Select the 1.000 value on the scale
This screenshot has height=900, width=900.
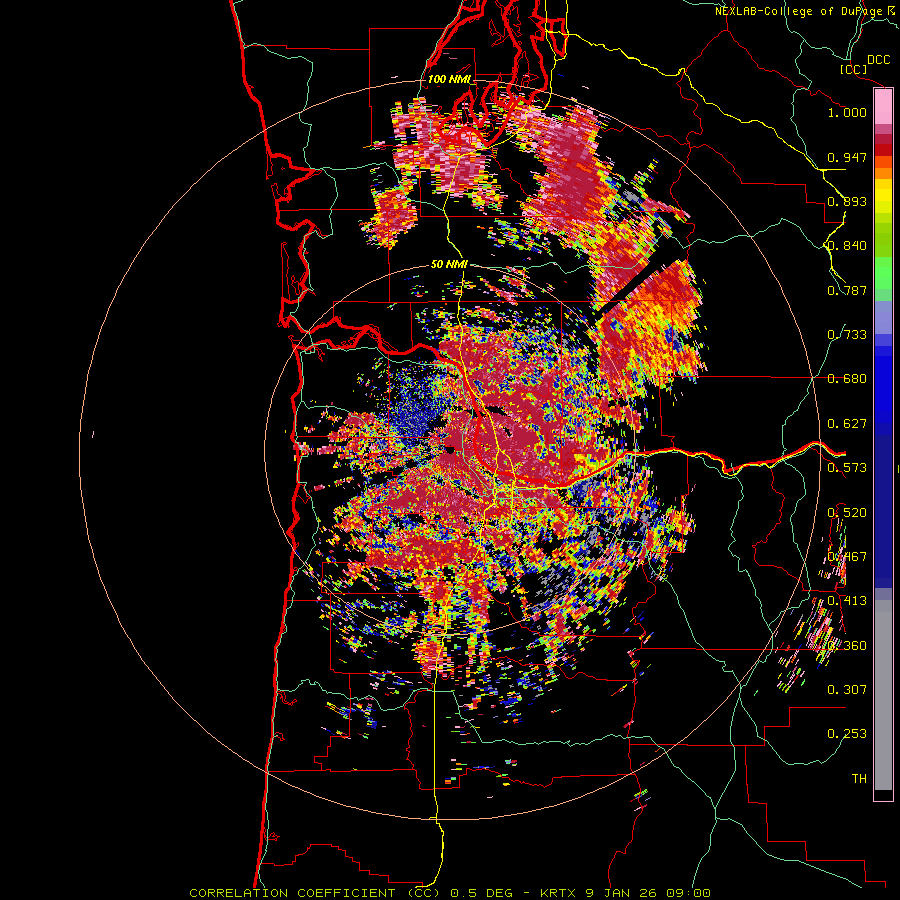847,112
